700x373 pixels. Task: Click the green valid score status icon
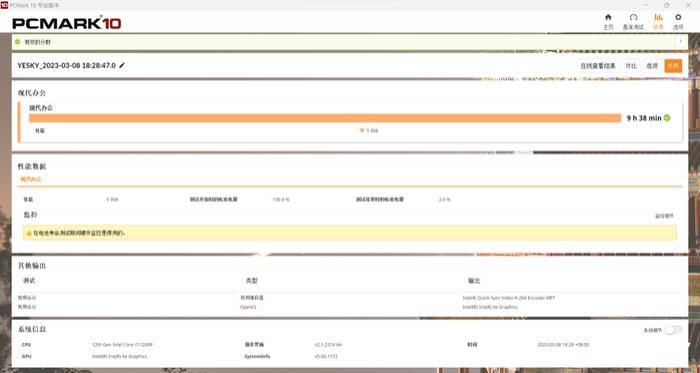tap(17, 42)
